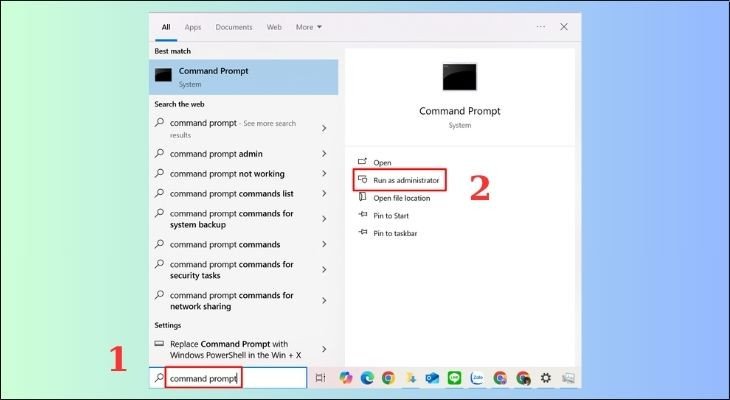Close the search panel with the X
The image size is (730, 400).
(x=564, y=27)
